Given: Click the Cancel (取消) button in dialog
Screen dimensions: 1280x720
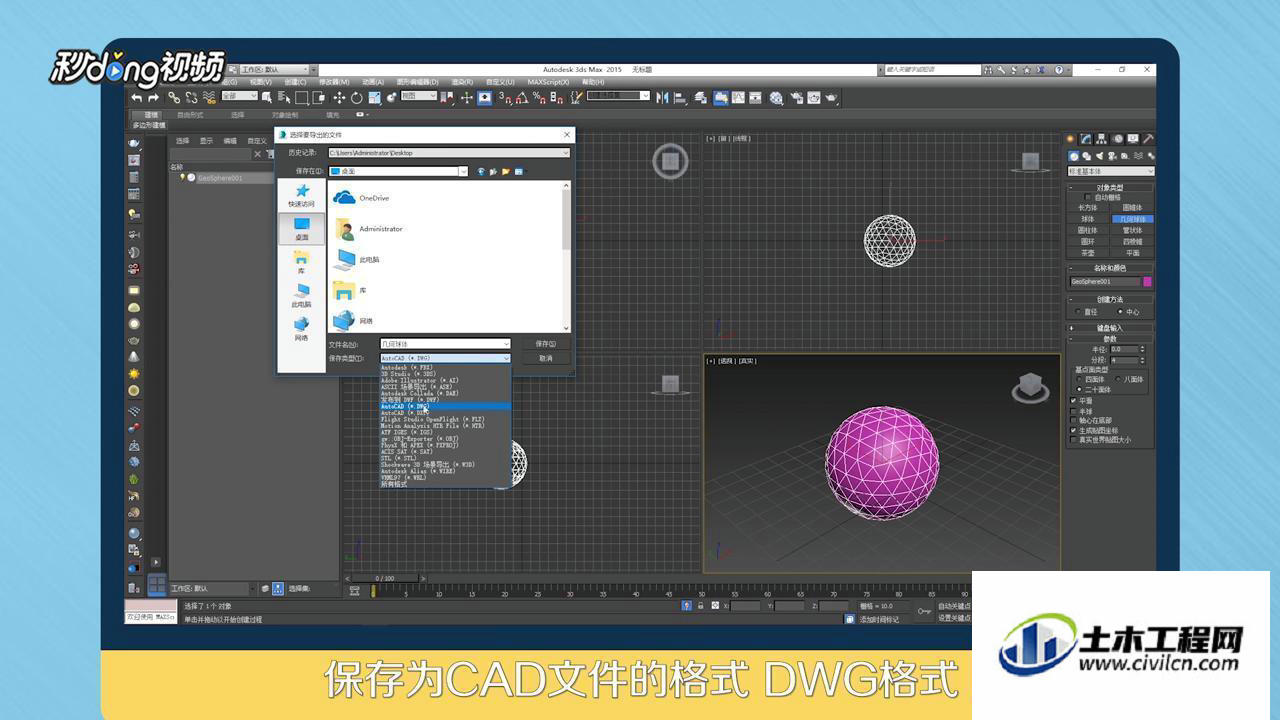Looking at the screenshot, I should coord(545,358).
